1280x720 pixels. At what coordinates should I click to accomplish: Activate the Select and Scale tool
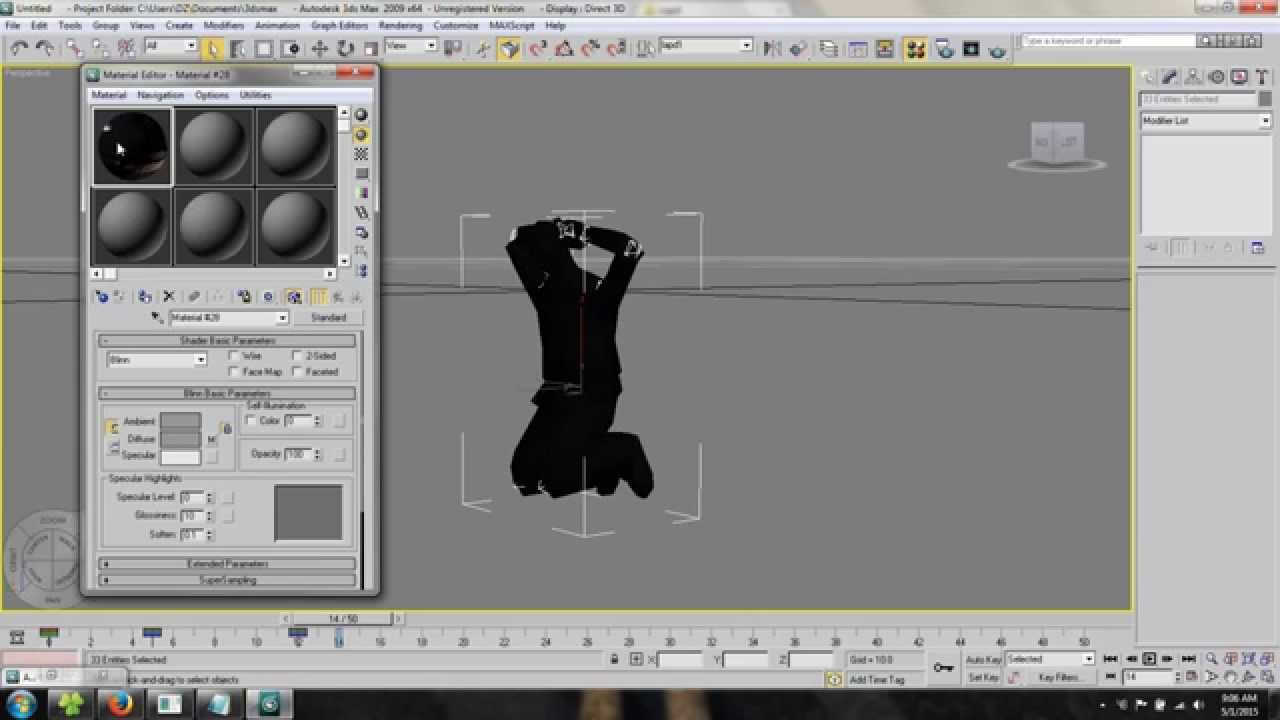tap(370, 48)
